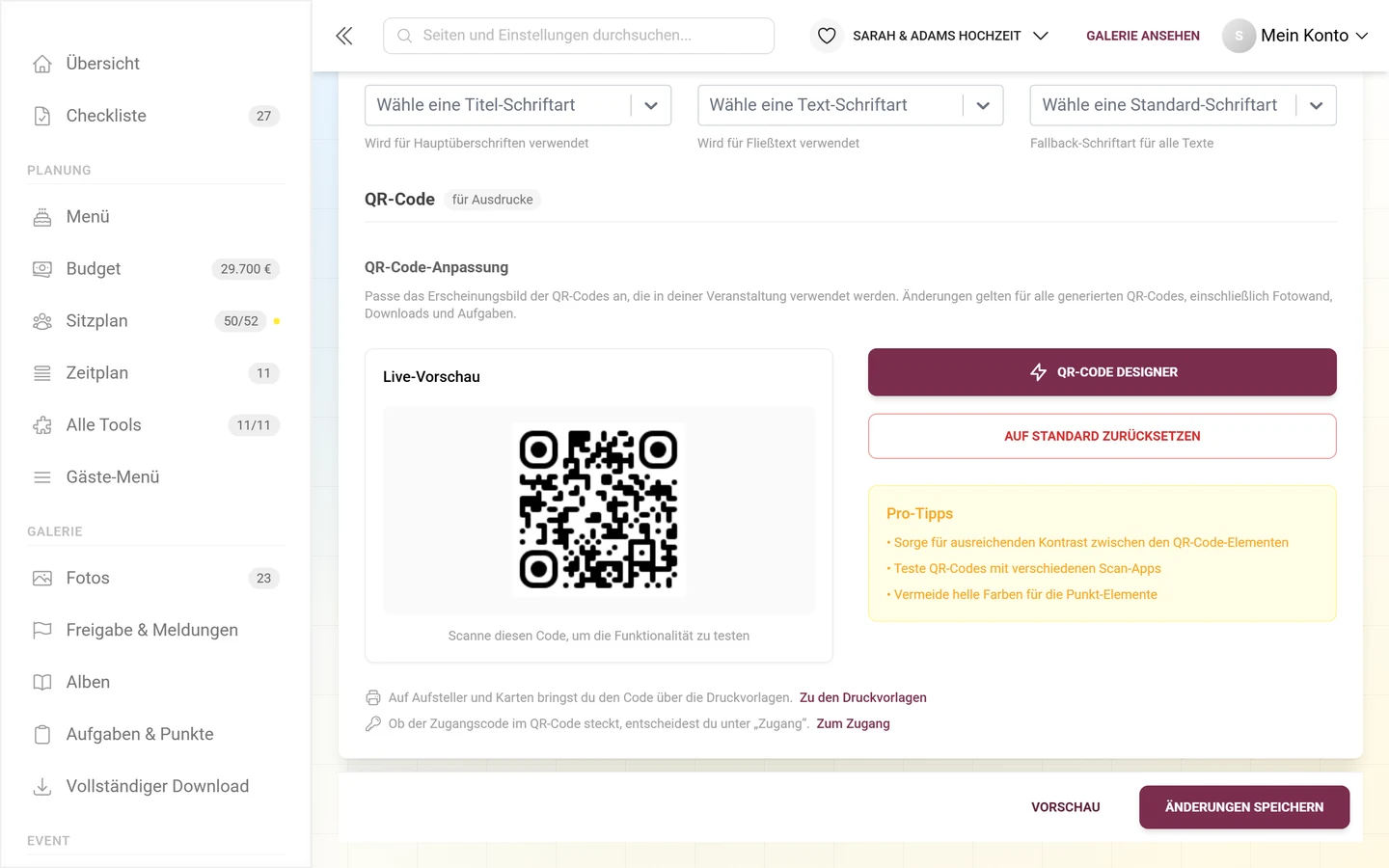
Task: Click the Alle Tools 11/11 badge
Action: click(254, 425)
